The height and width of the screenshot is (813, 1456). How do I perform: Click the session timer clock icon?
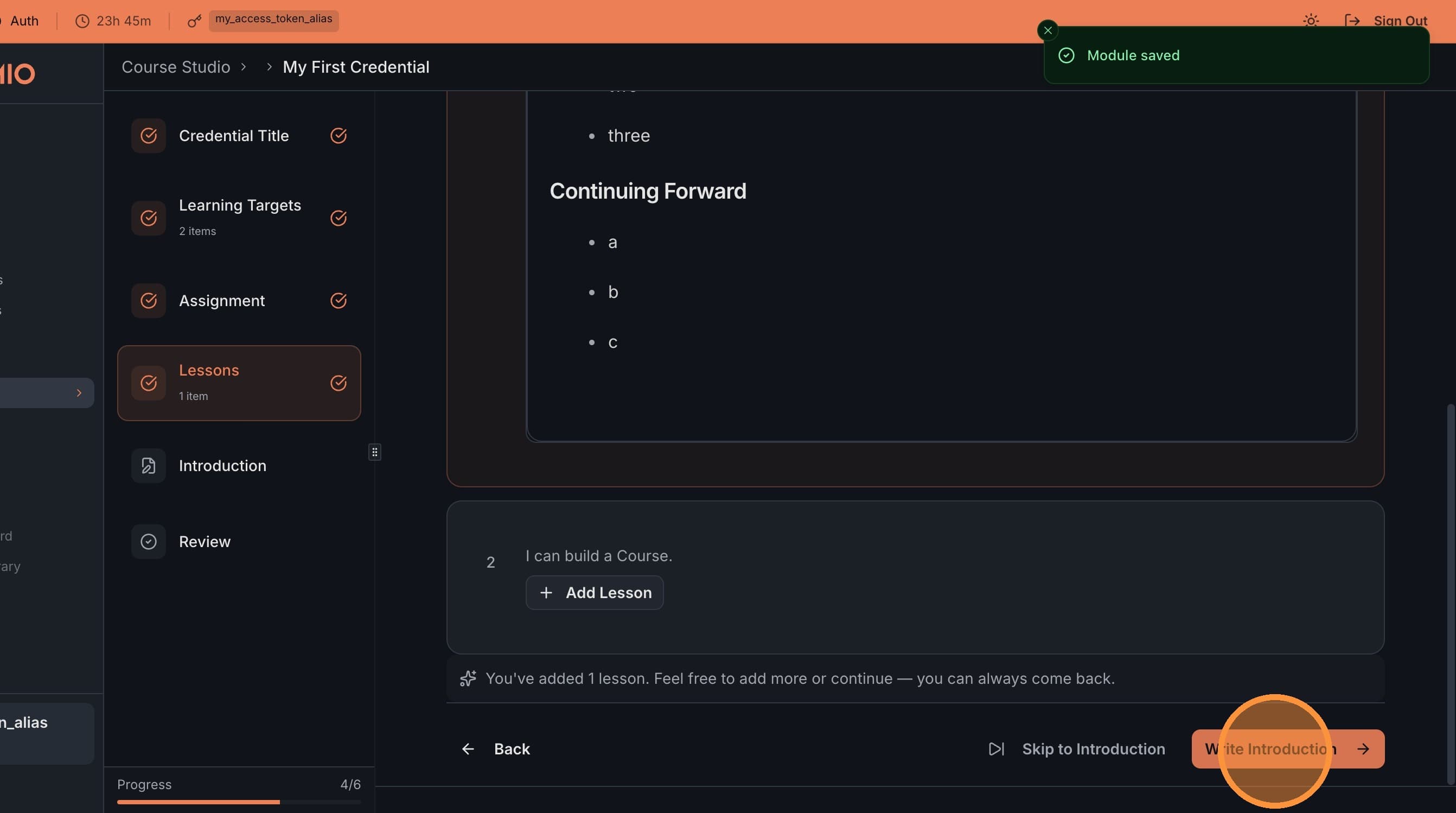point(82,21)
